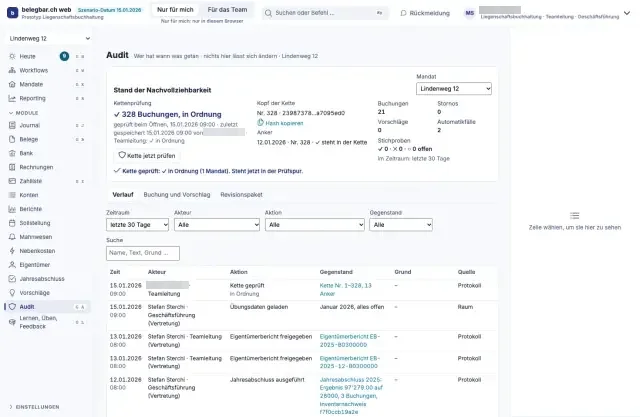Click Hash kopieren link
Image resolution: width=640 pixels, height=417 pixels.
click(280, 123)
